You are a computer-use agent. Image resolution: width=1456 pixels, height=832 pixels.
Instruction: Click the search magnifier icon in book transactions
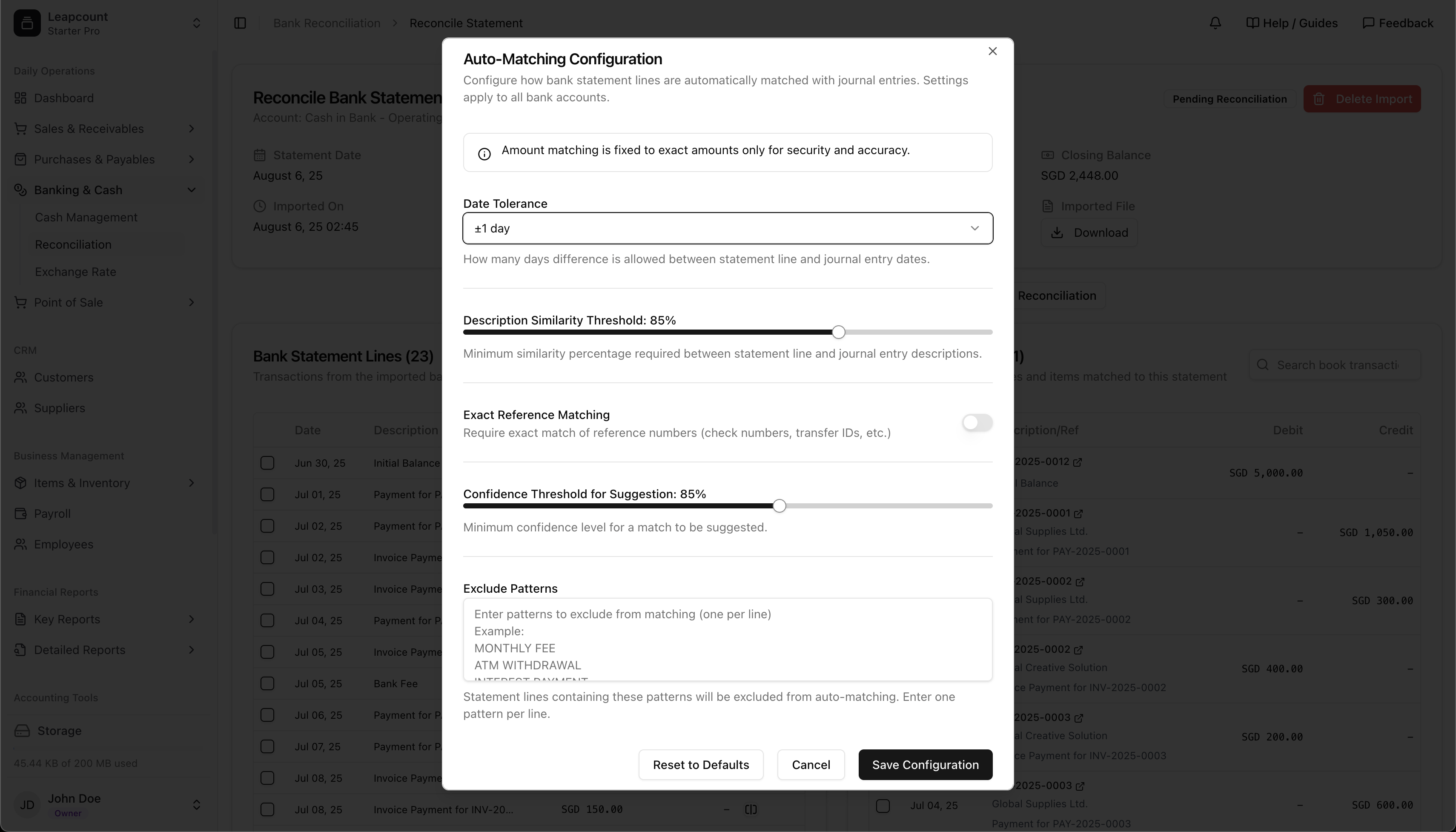point(1263,364)
